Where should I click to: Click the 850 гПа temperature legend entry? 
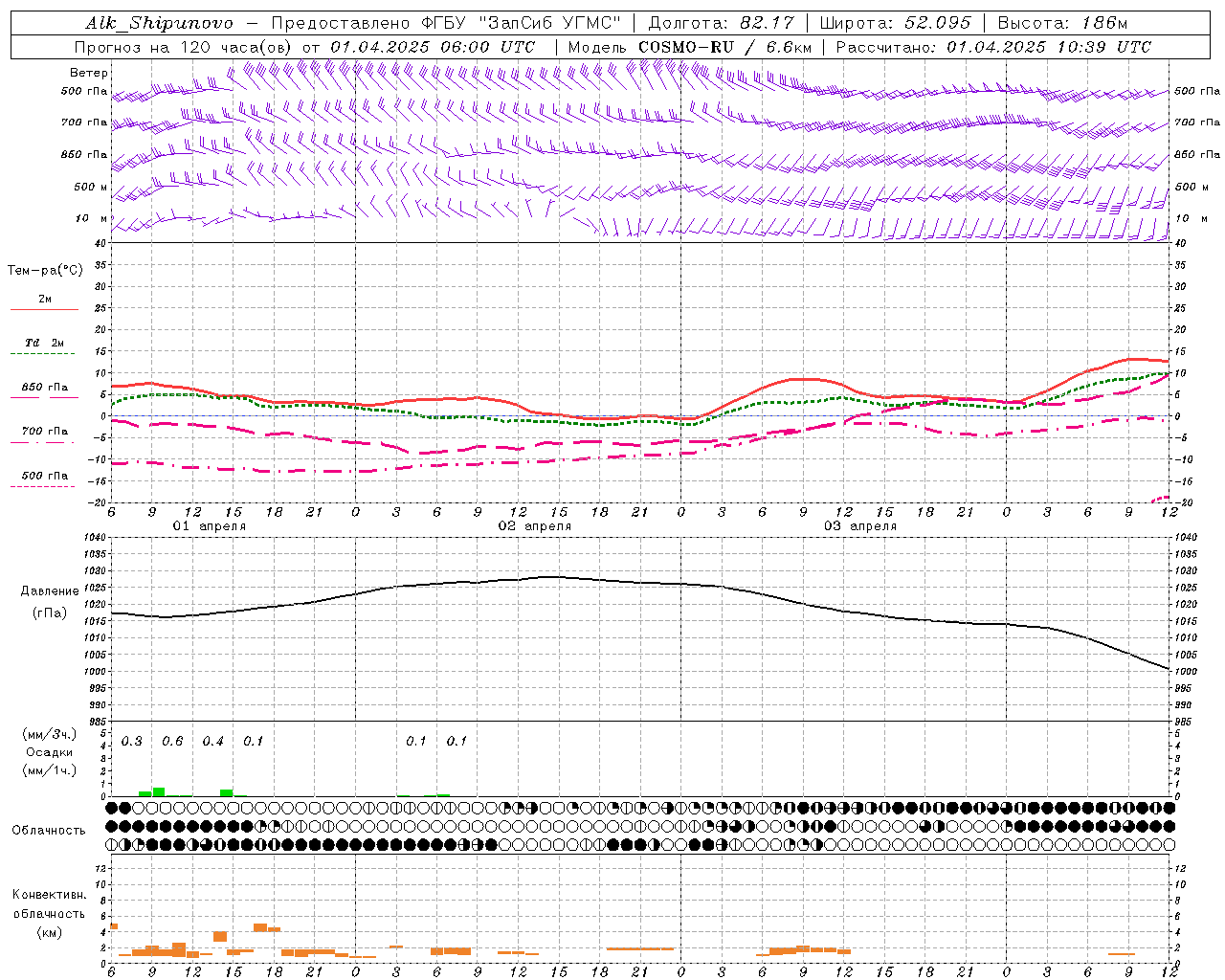[x=45, y=388]
